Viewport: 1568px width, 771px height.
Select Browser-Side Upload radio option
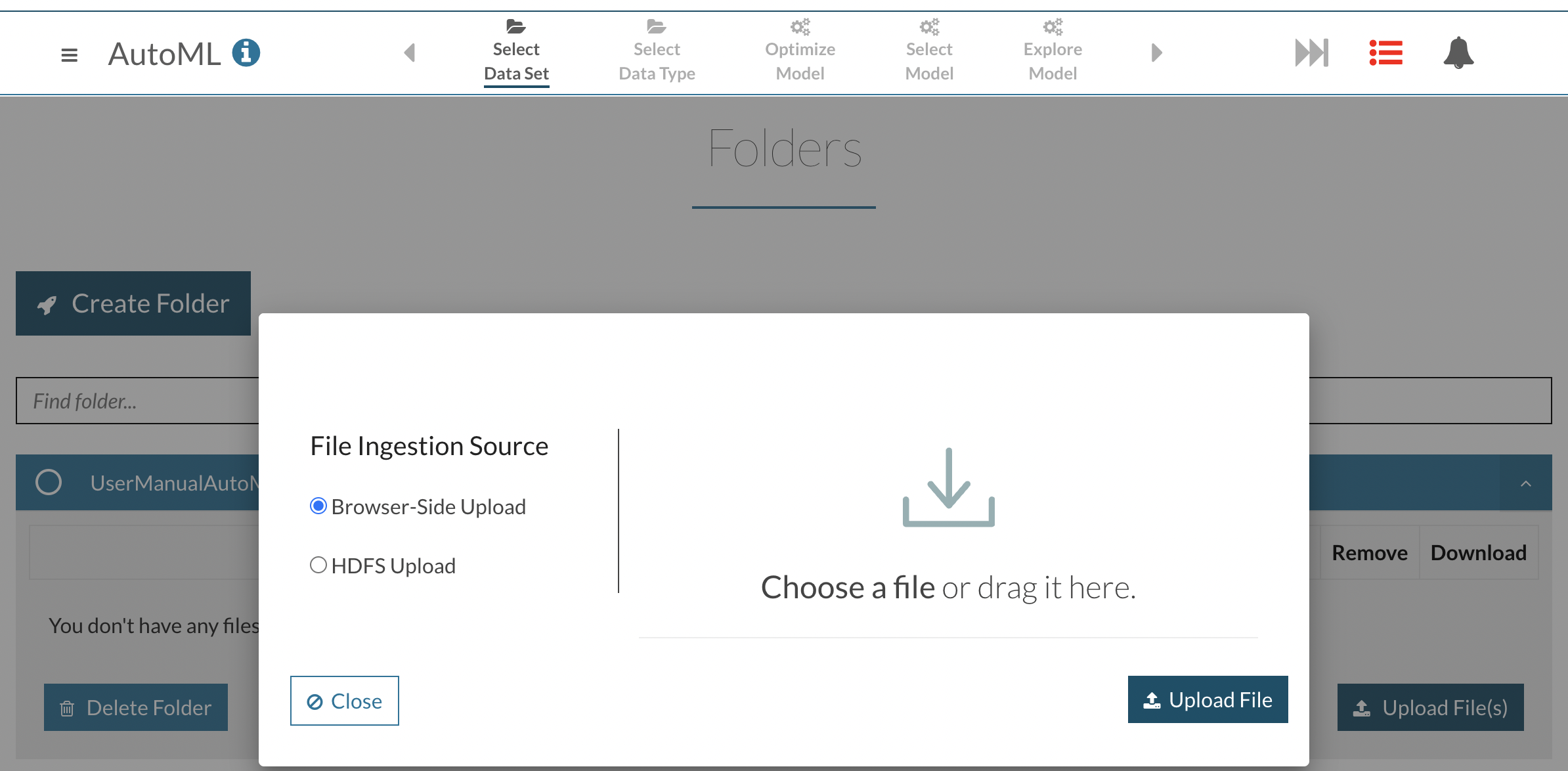tap(318, 506)
